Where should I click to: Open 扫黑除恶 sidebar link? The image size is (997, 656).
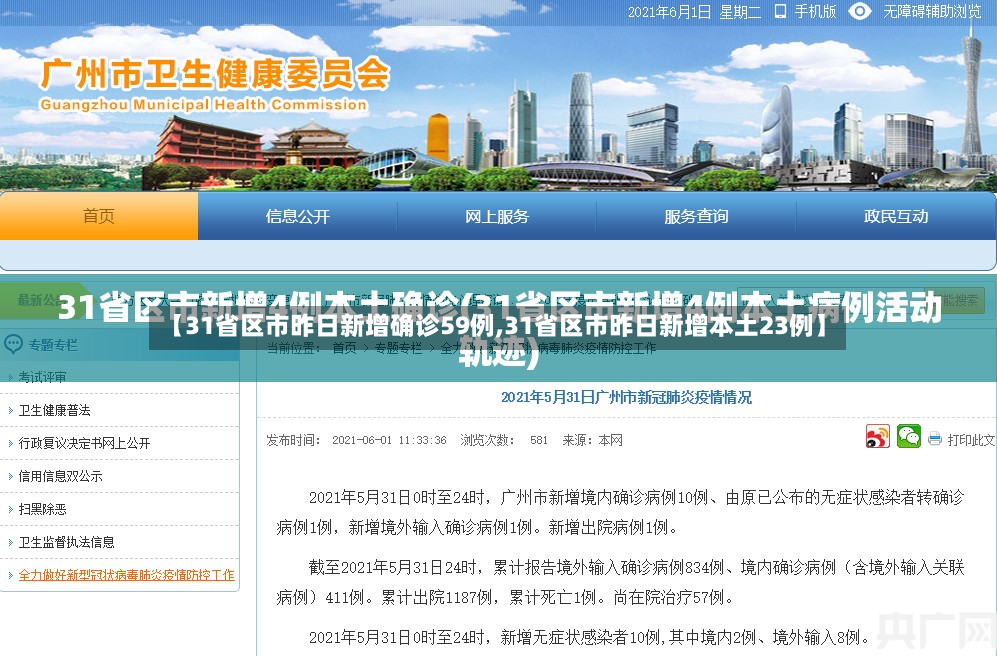coord(42,509)
